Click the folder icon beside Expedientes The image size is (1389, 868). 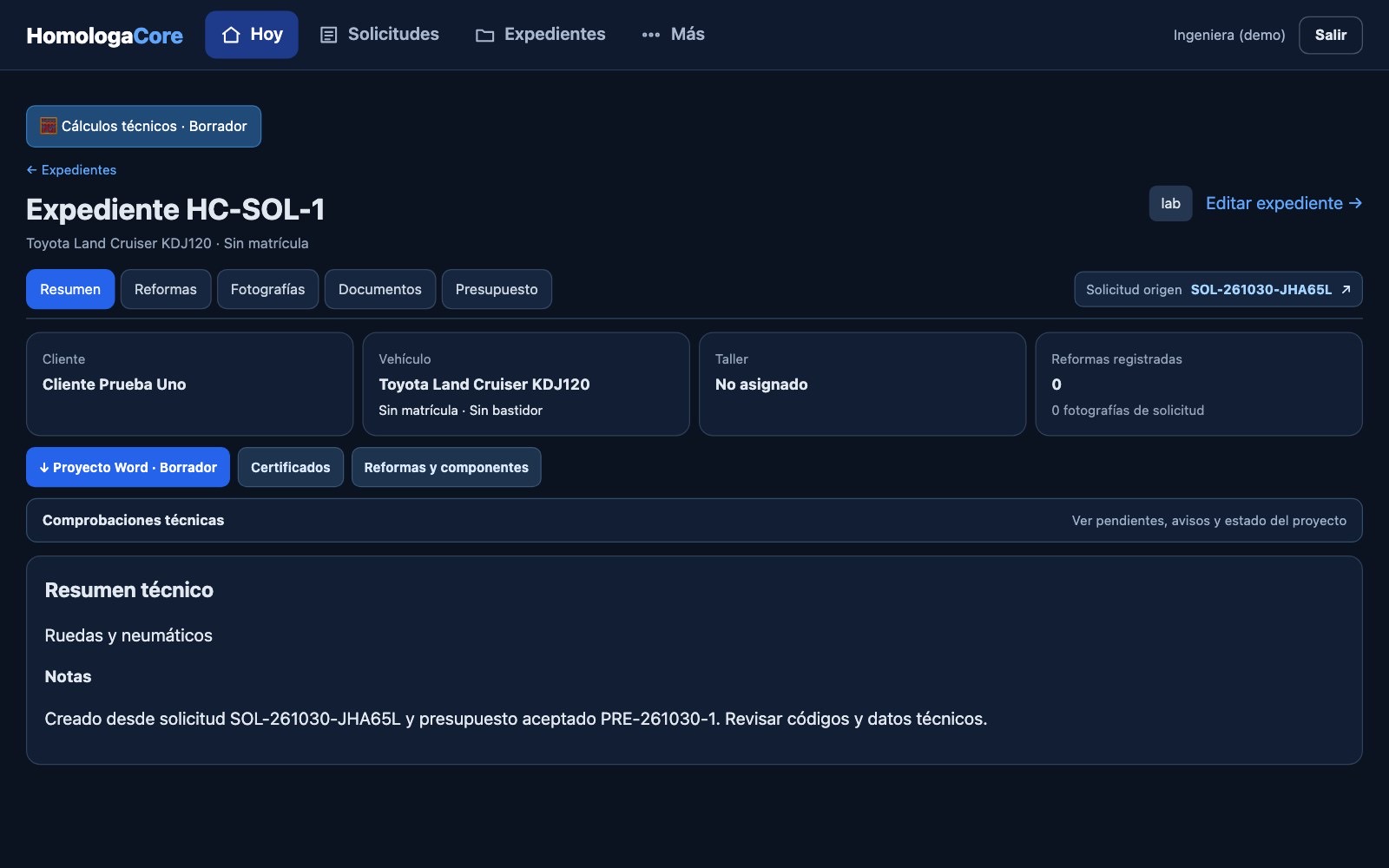(x=484, y=36)
